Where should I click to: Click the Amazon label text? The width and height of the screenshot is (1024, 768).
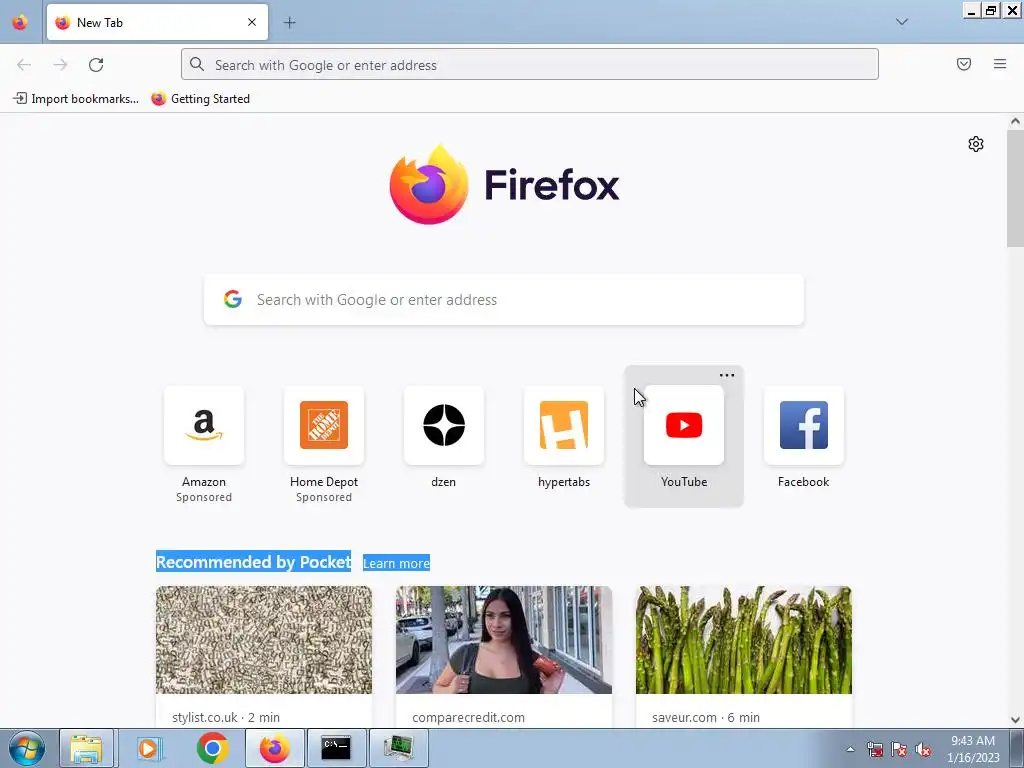[x=204, y=482]
